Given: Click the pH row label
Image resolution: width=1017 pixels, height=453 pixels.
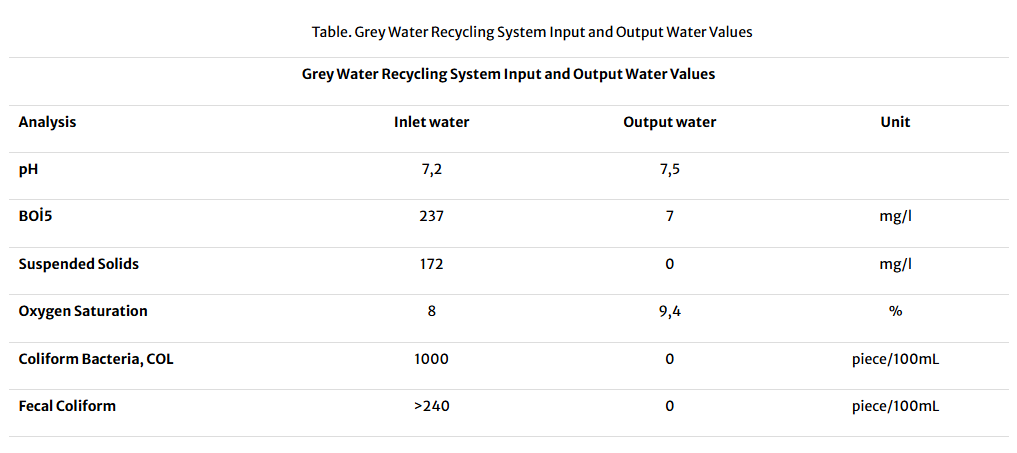Looking at the screenshot, I should [28, 169].
